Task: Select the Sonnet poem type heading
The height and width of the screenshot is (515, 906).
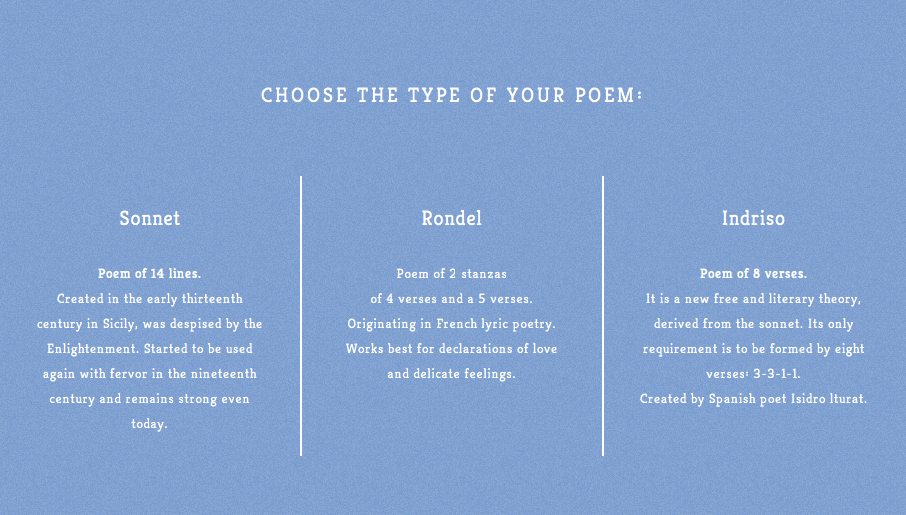Action: coord(150,218)
